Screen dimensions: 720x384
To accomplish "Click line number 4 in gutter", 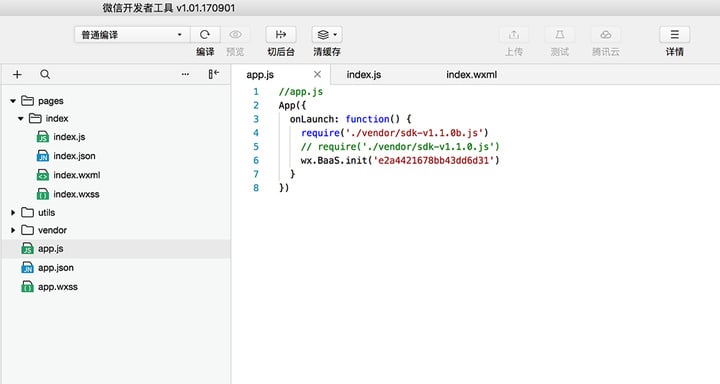I will (x=256, y=133).
